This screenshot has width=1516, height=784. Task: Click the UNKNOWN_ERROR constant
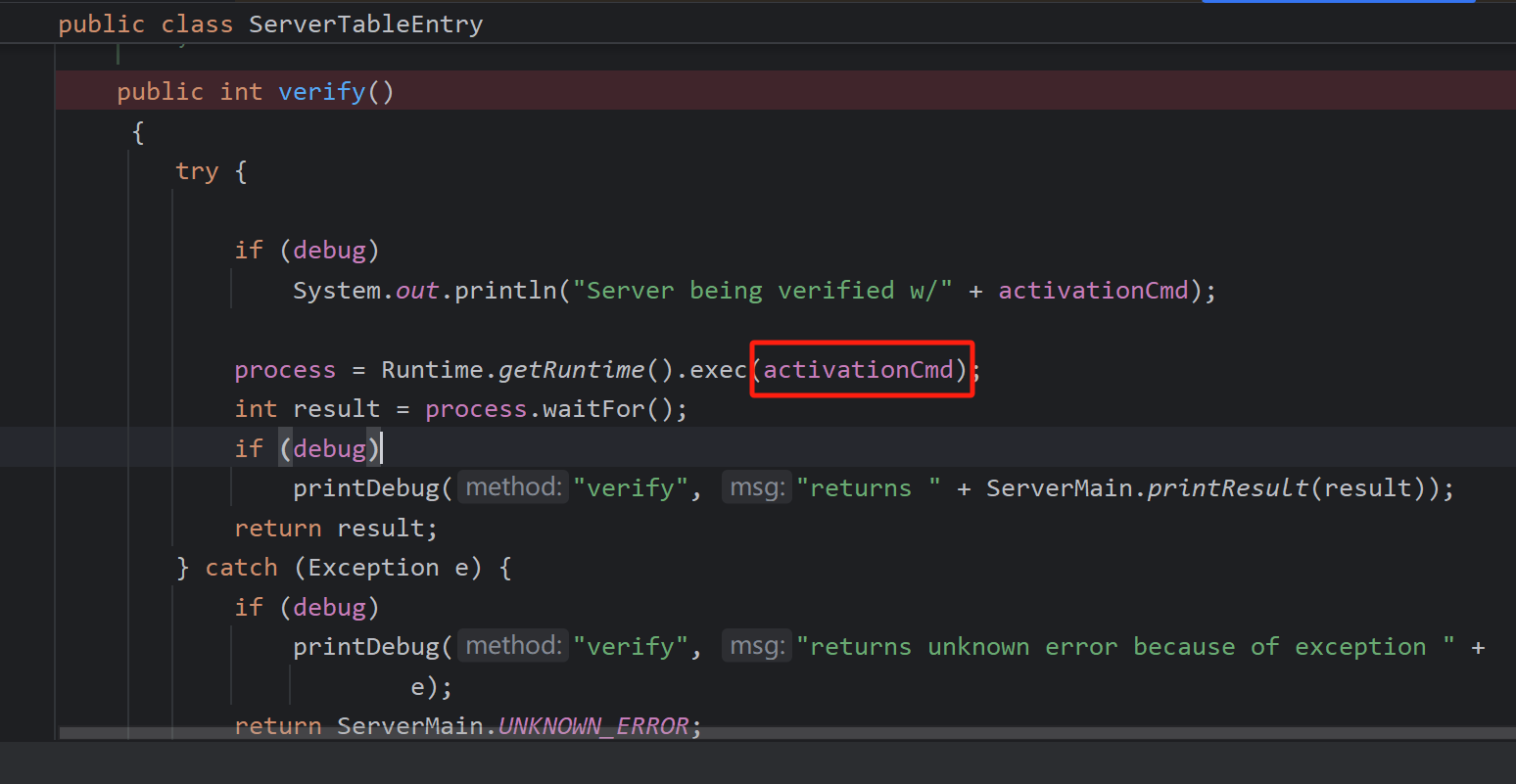pyautogui.click(x=593, y=726)
